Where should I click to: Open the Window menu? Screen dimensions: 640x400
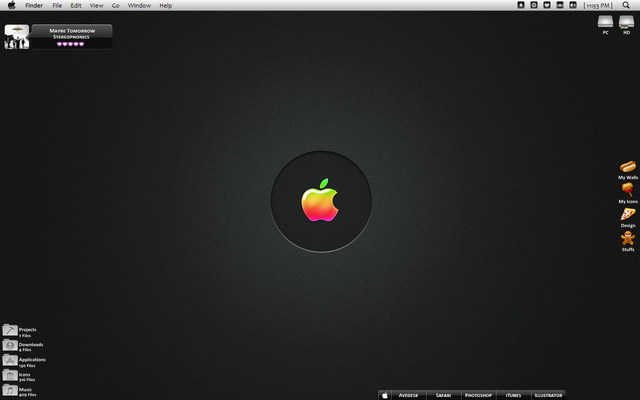click(139, 5)
